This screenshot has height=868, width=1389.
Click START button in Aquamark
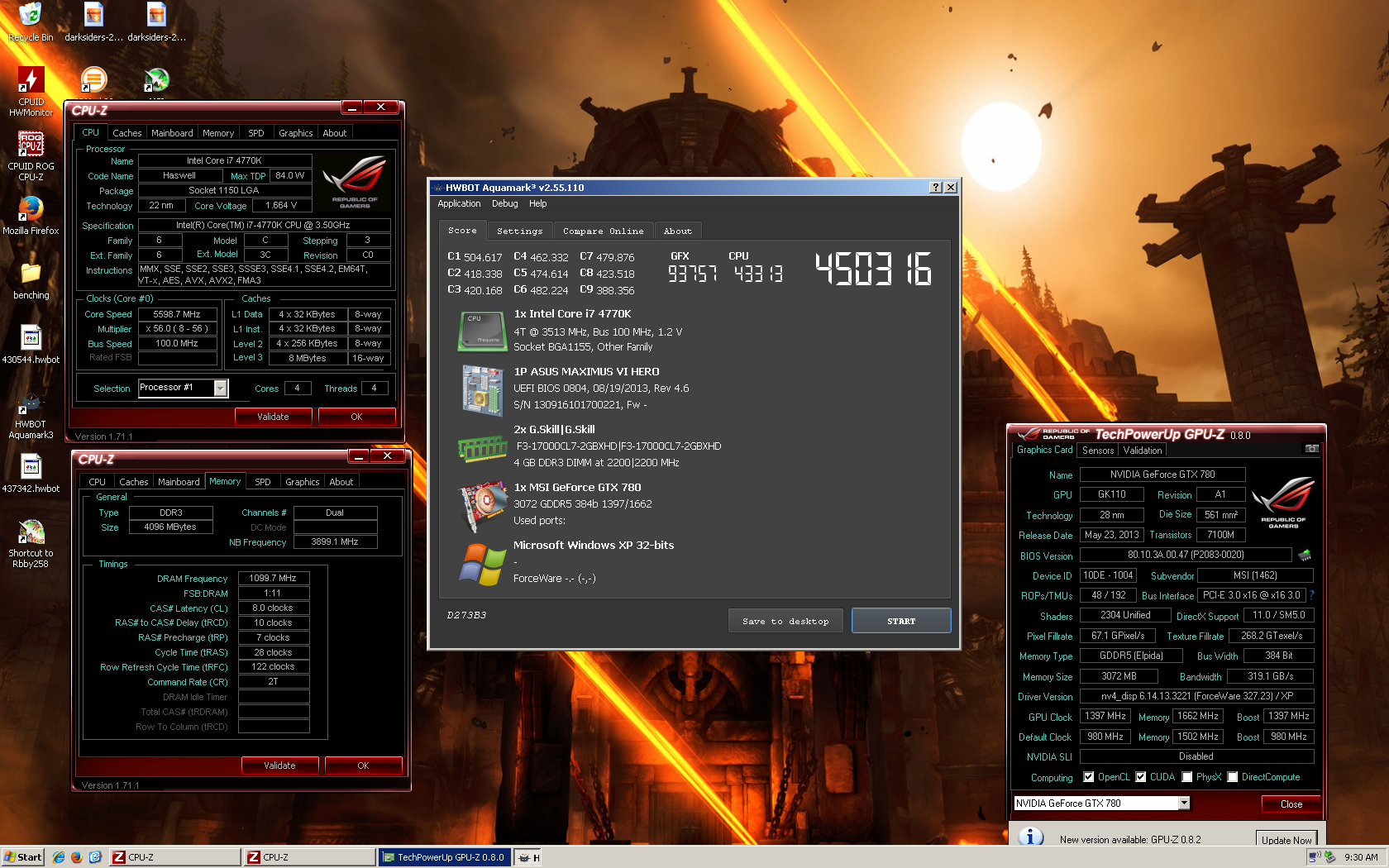[x=901, y=621]
